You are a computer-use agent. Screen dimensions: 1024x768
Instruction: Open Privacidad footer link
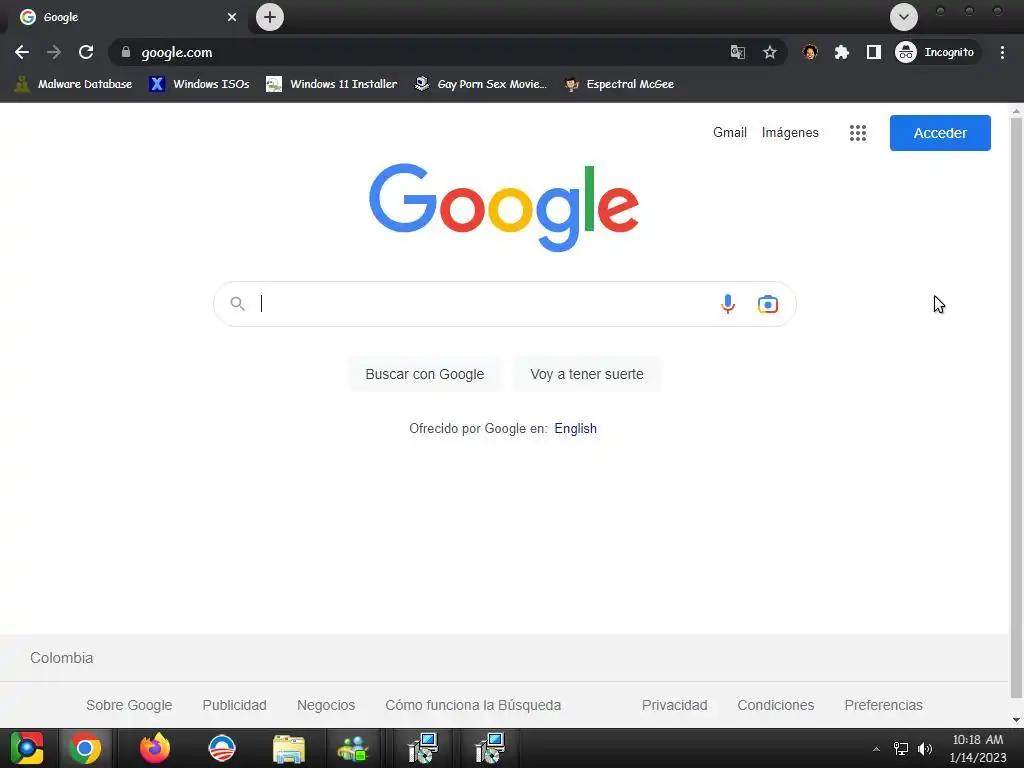click(675, 705)
